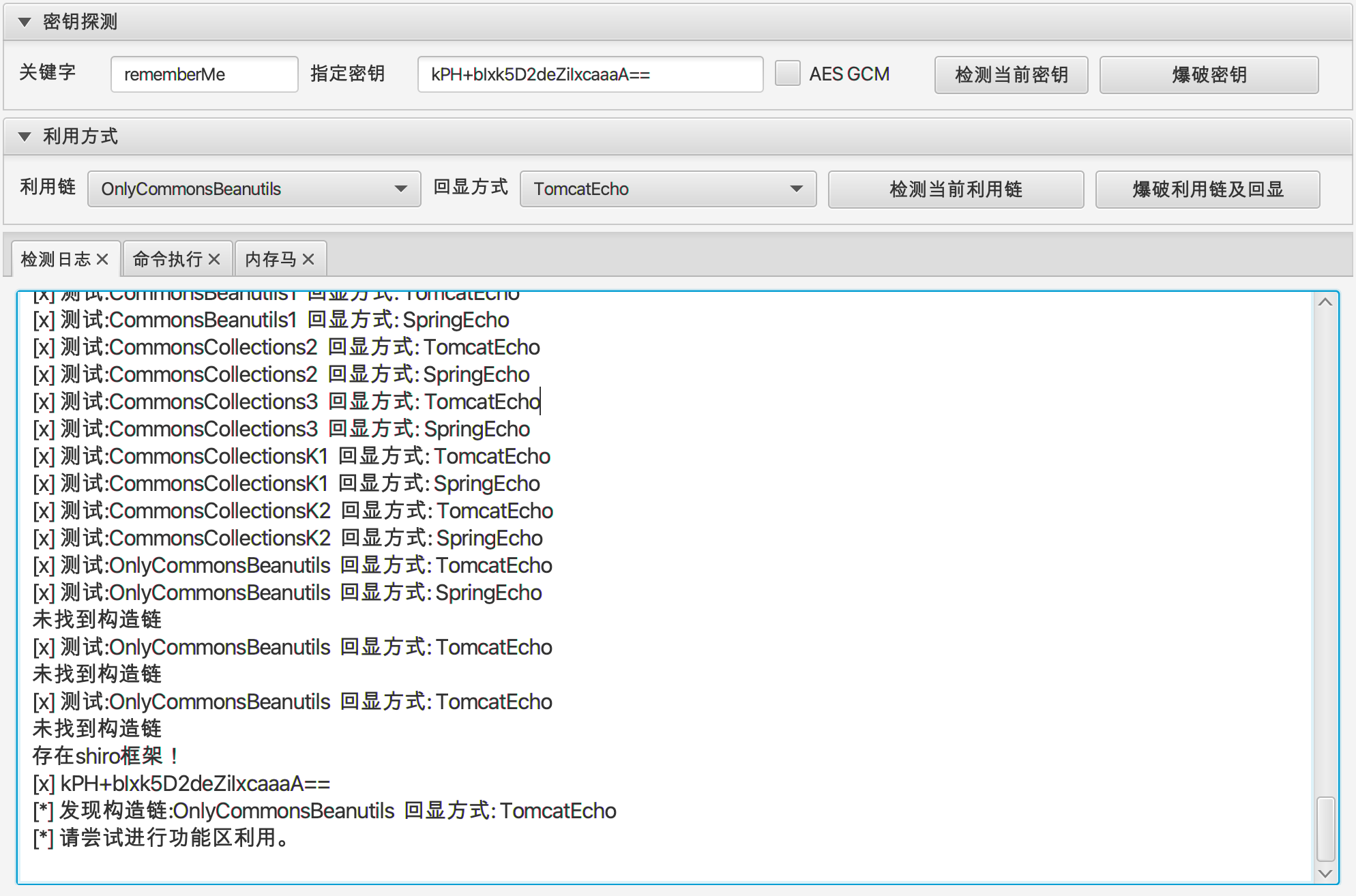Collapse the 密钥探测 section triangle
The height and width of the screenshot is (896, 1356).
pyautogui.click(x=25, y=23)
